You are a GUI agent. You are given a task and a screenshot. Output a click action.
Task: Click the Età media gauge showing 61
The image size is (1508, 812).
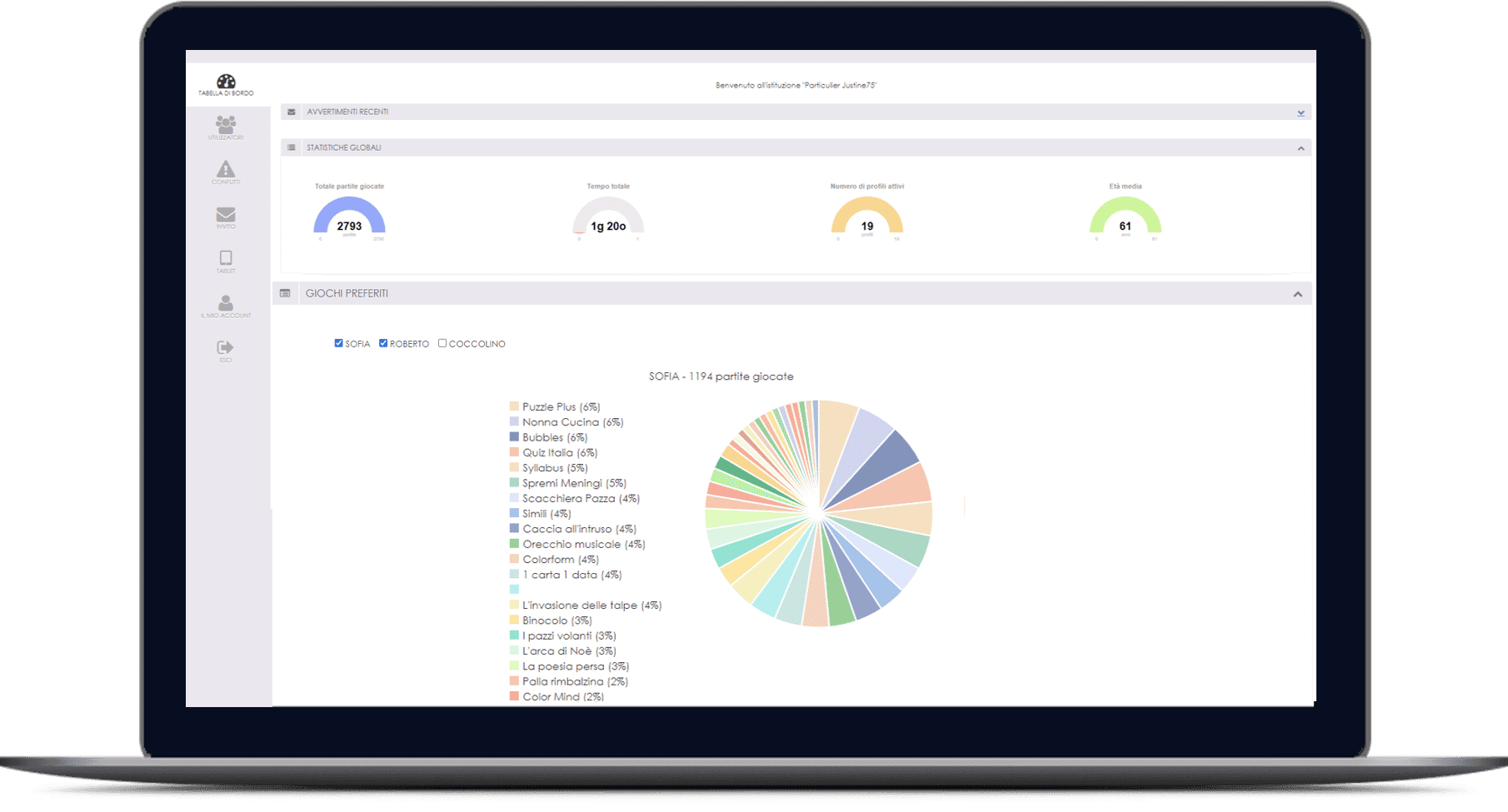pos(1126,218)
